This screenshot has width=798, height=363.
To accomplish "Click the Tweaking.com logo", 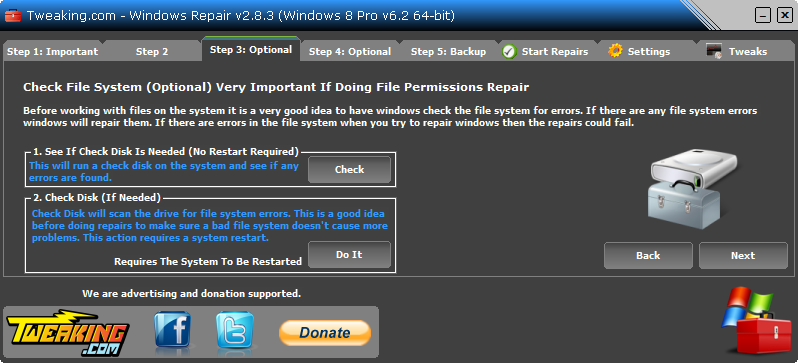I will (68, 332).
